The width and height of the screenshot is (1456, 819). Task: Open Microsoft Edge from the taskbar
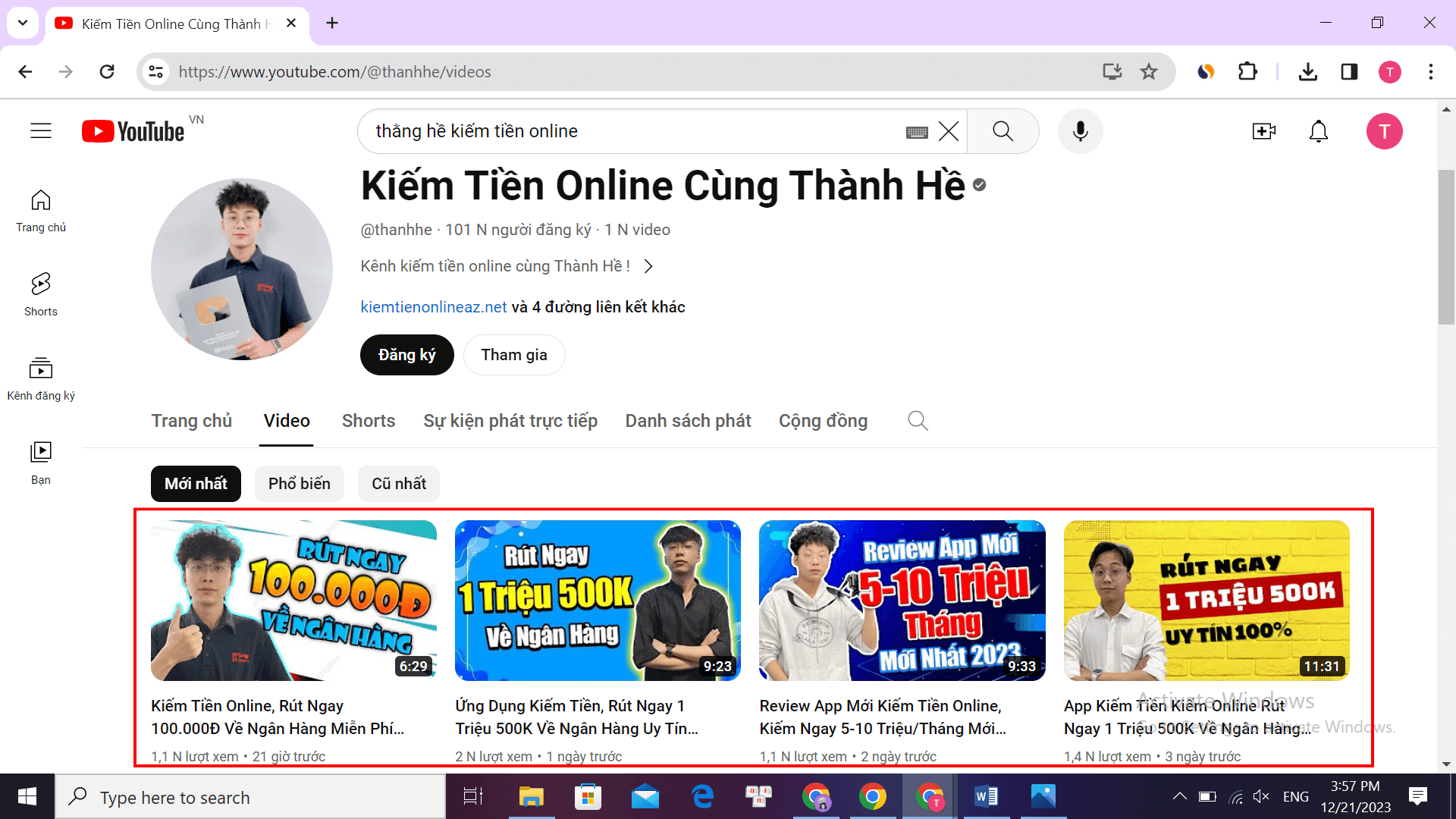(703, 796)
